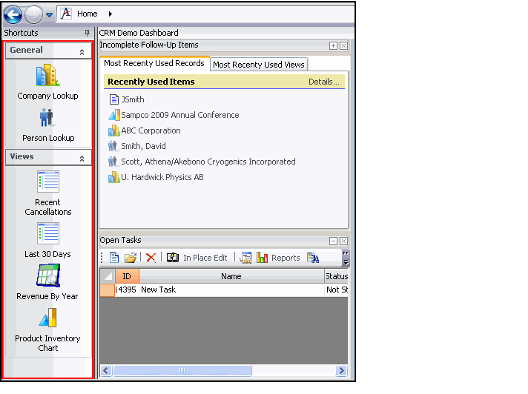Open the JSmith recent record

(133, 100)
